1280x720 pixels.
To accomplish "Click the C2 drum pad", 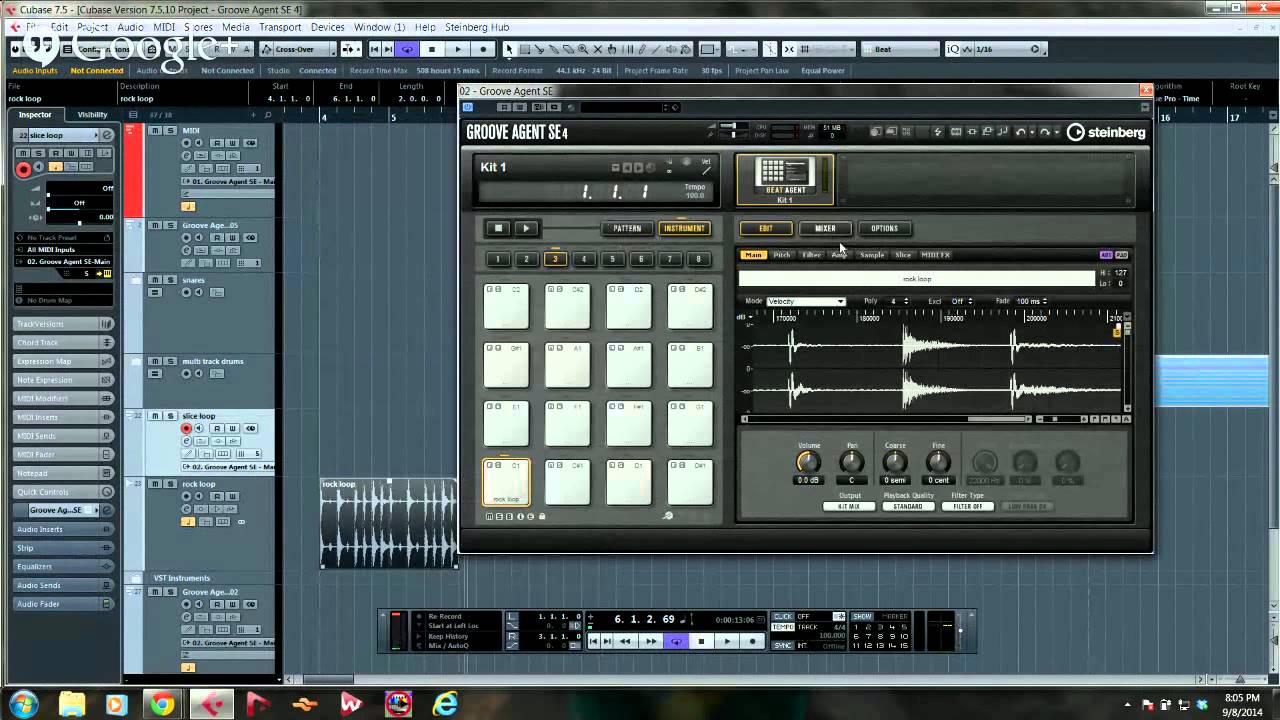I will 506,306.
